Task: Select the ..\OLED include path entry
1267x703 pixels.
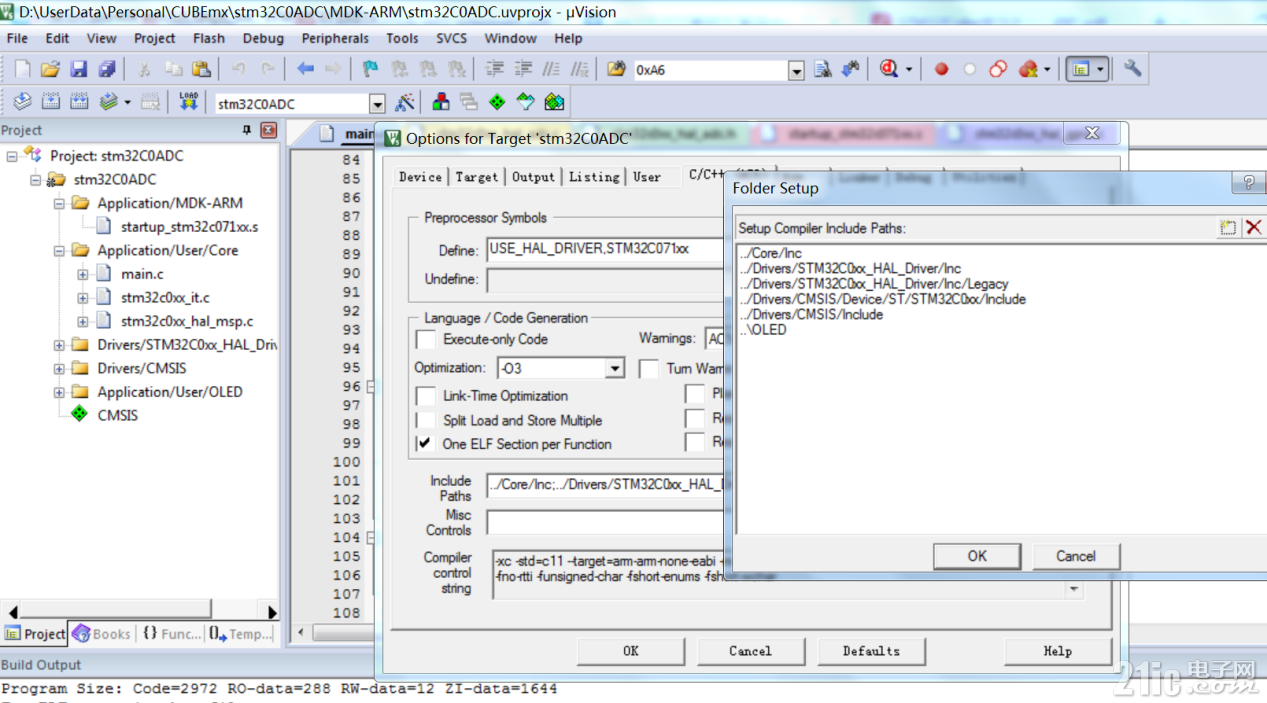Action: tap(763, 330)
